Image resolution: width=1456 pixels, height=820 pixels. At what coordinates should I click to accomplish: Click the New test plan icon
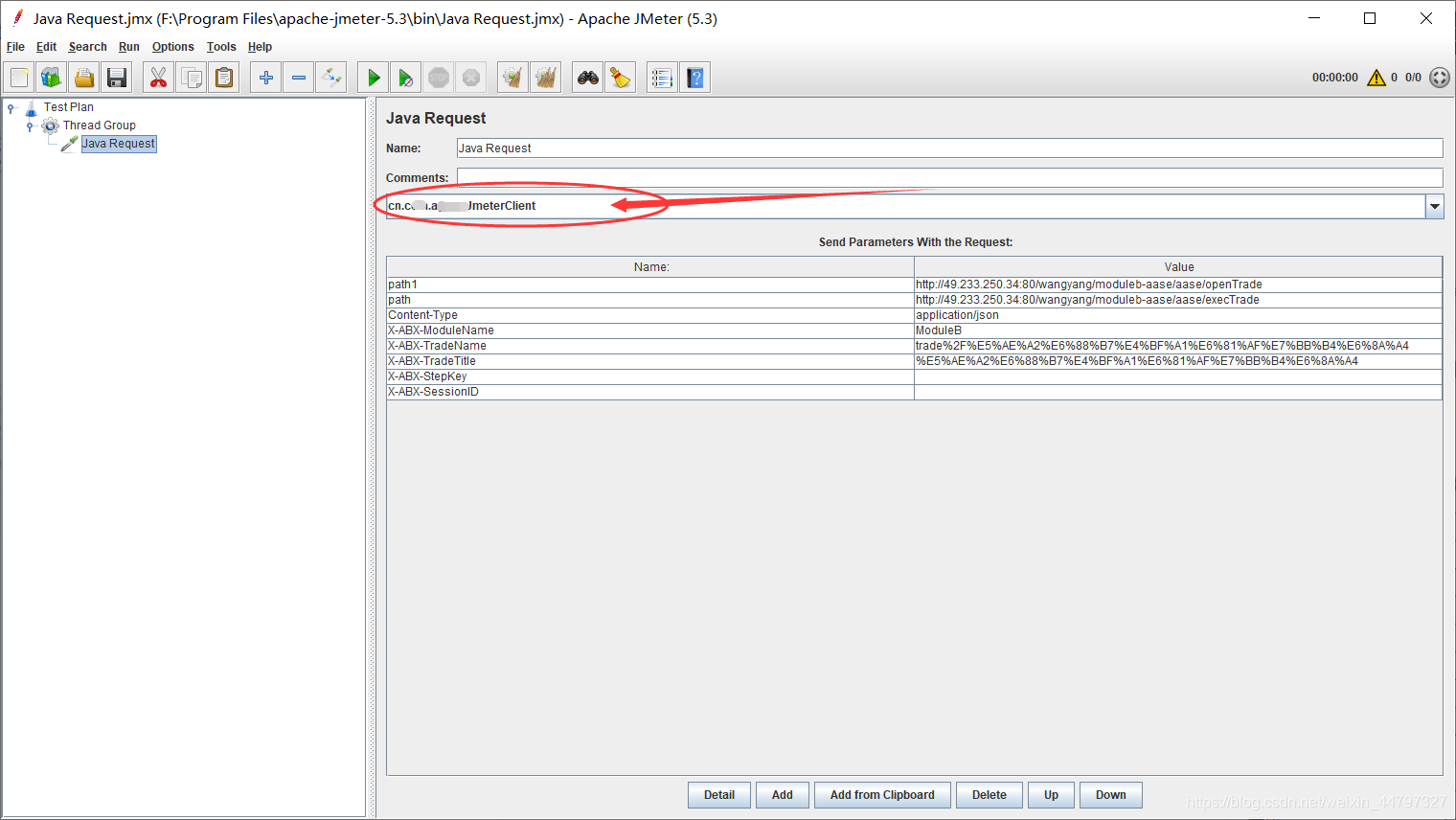coord(19,78)
